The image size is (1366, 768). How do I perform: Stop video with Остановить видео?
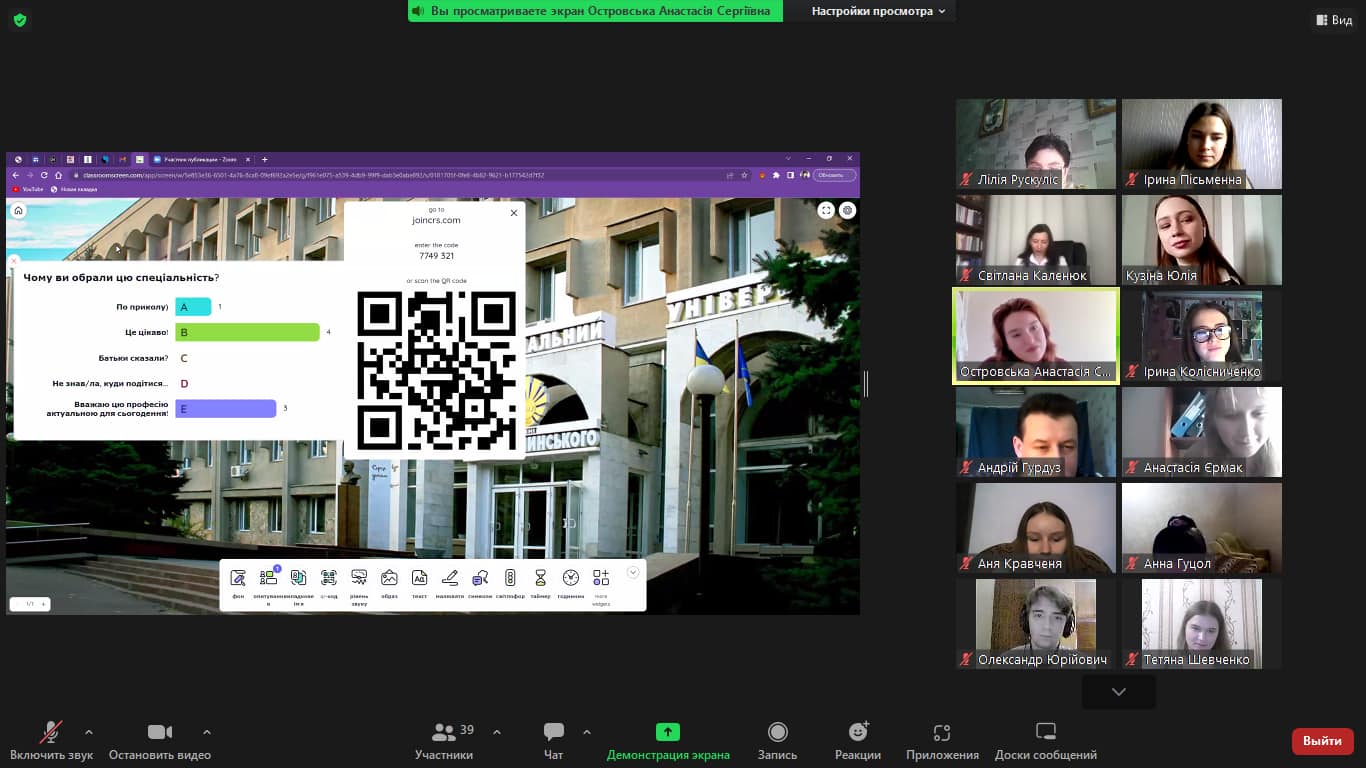(x=160, y=732)
